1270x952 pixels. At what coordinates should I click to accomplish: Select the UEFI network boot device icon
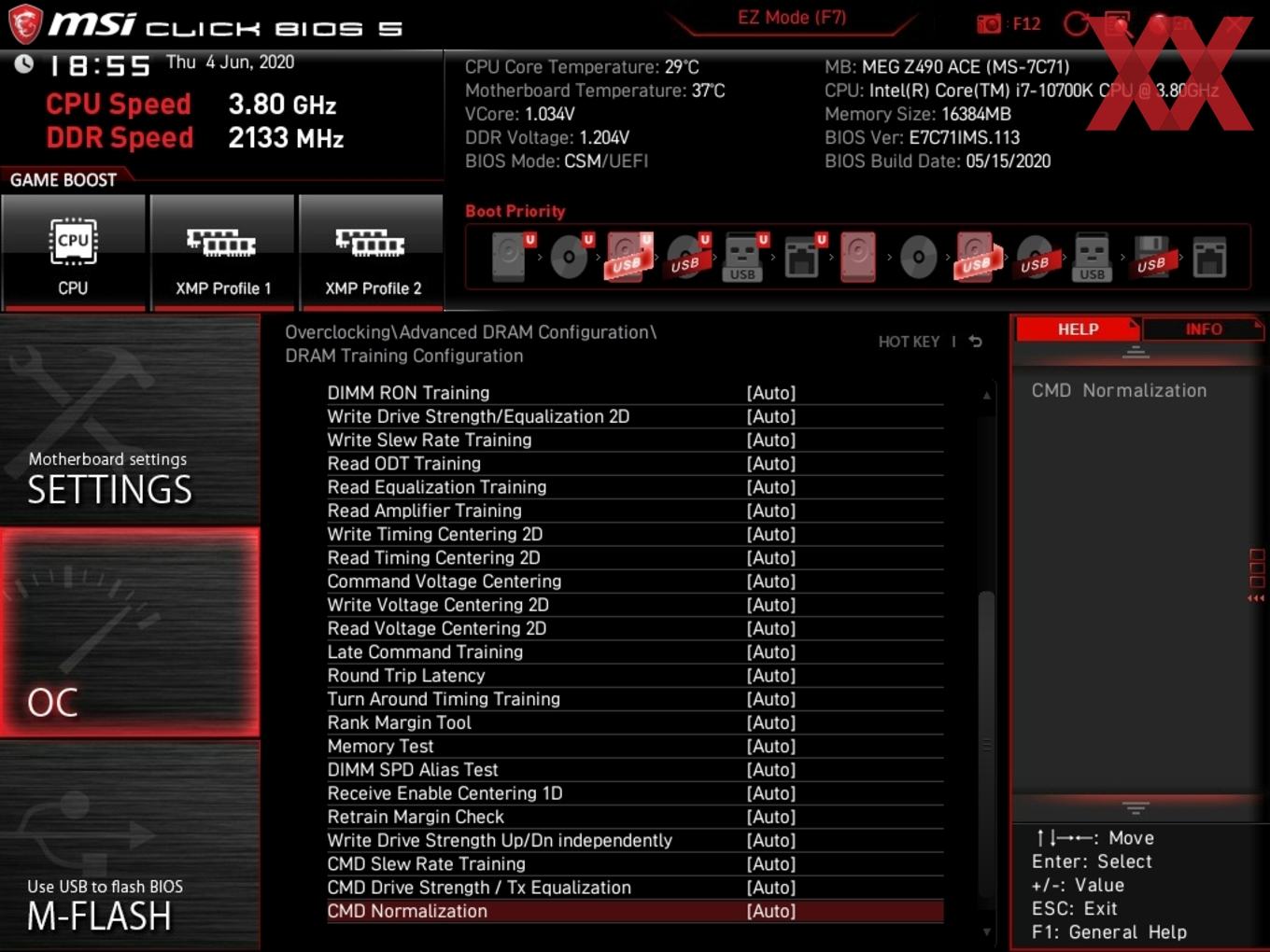(804, 257)
